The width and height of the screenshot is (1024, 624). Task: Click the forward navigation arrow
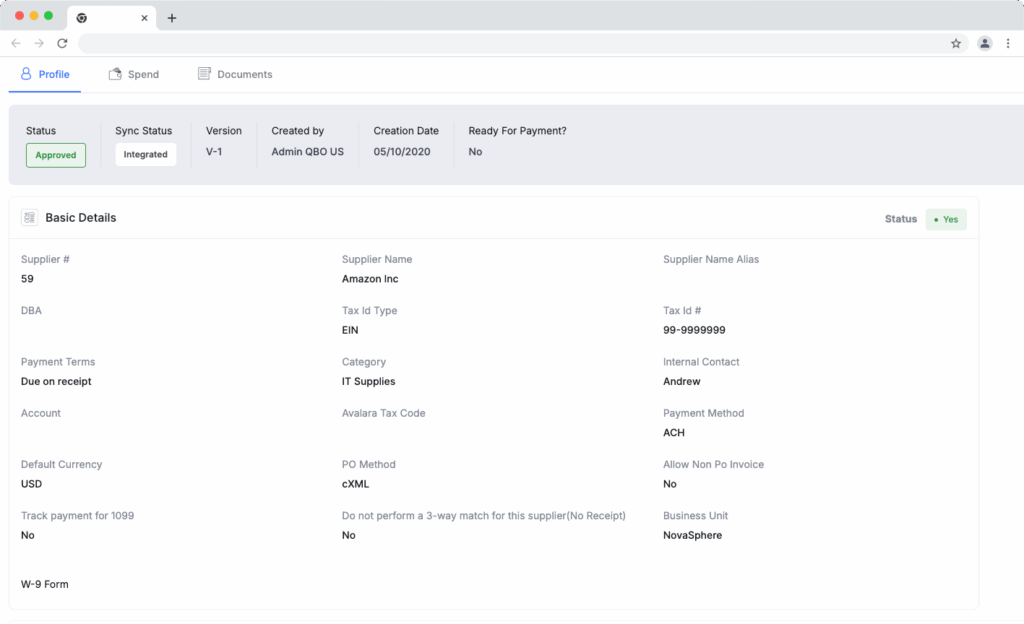tap(38, 43)
